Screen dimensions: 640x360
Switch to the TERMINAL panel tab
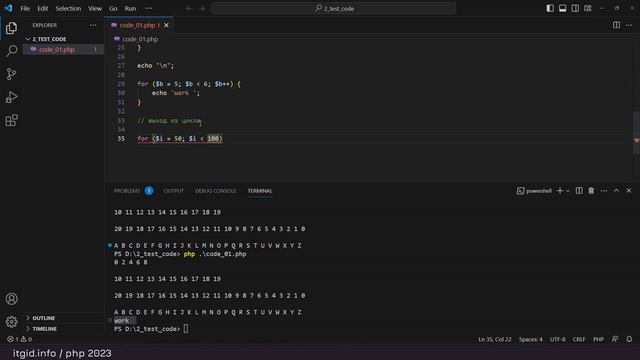pos(260,191)
